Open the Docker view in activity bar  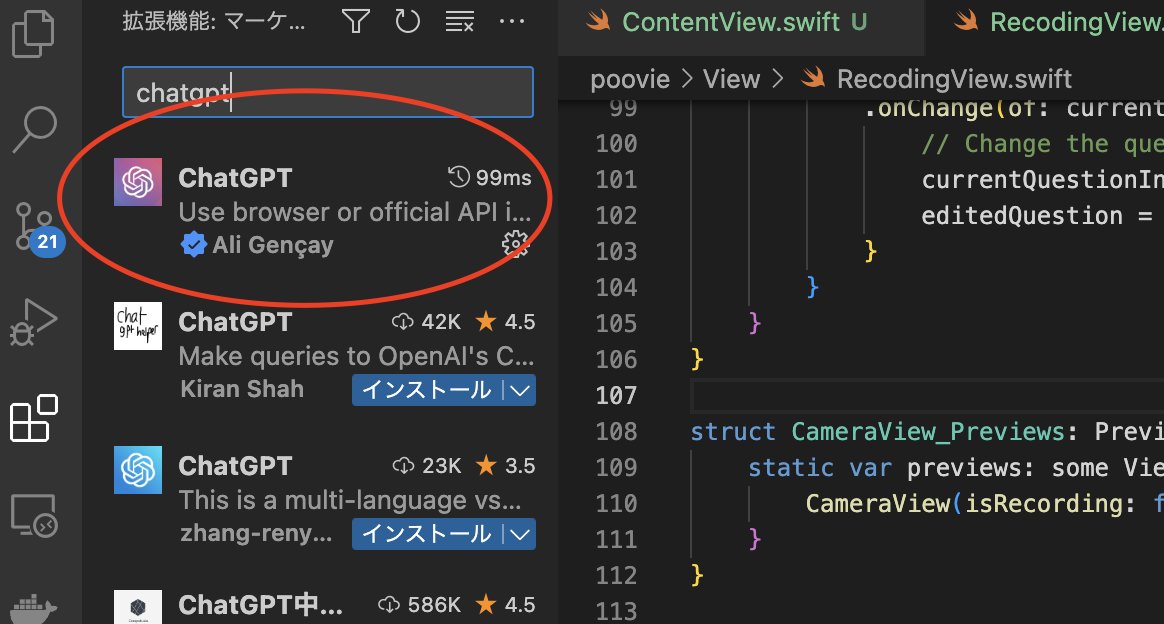34,608
